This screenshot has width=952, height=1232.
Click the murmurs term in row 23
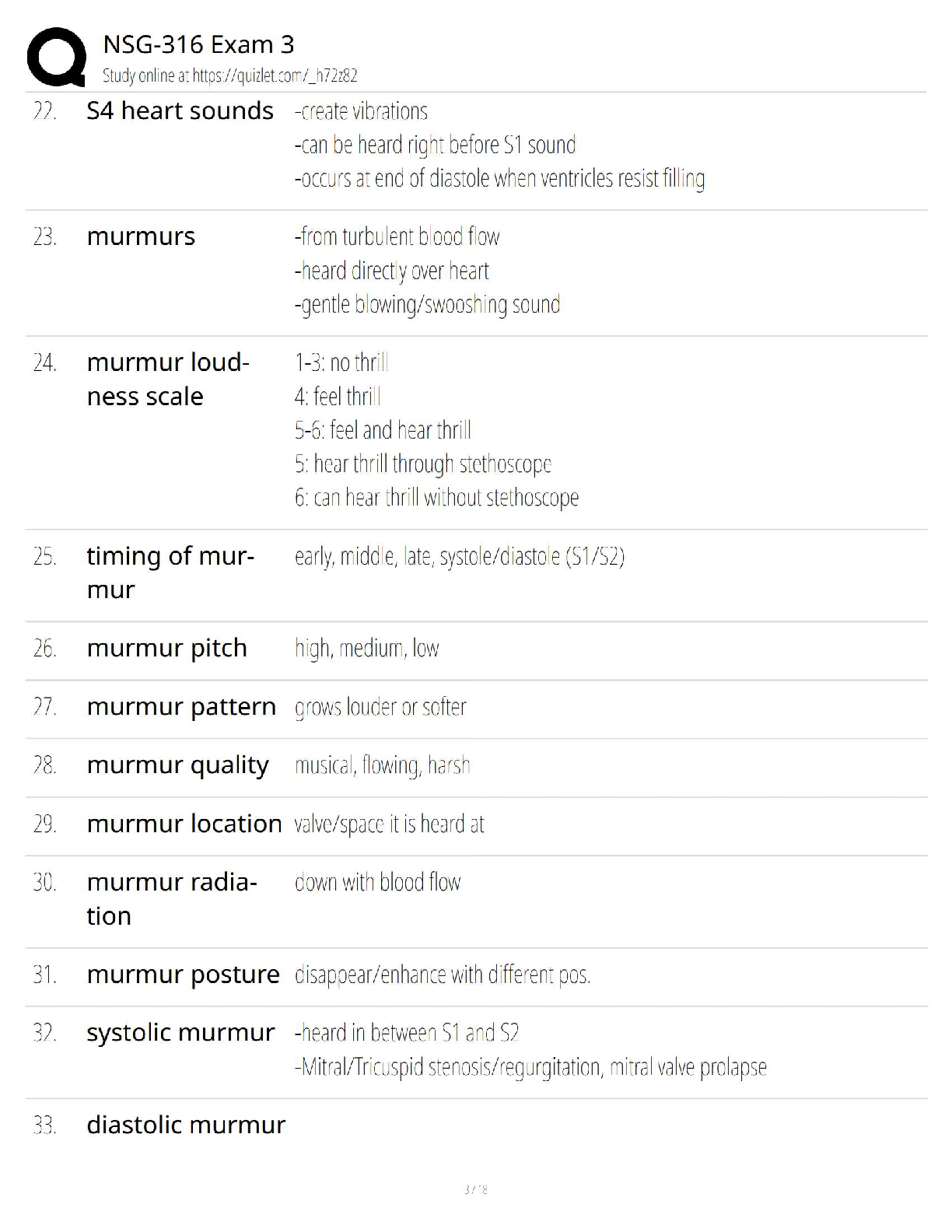[141, 236]
